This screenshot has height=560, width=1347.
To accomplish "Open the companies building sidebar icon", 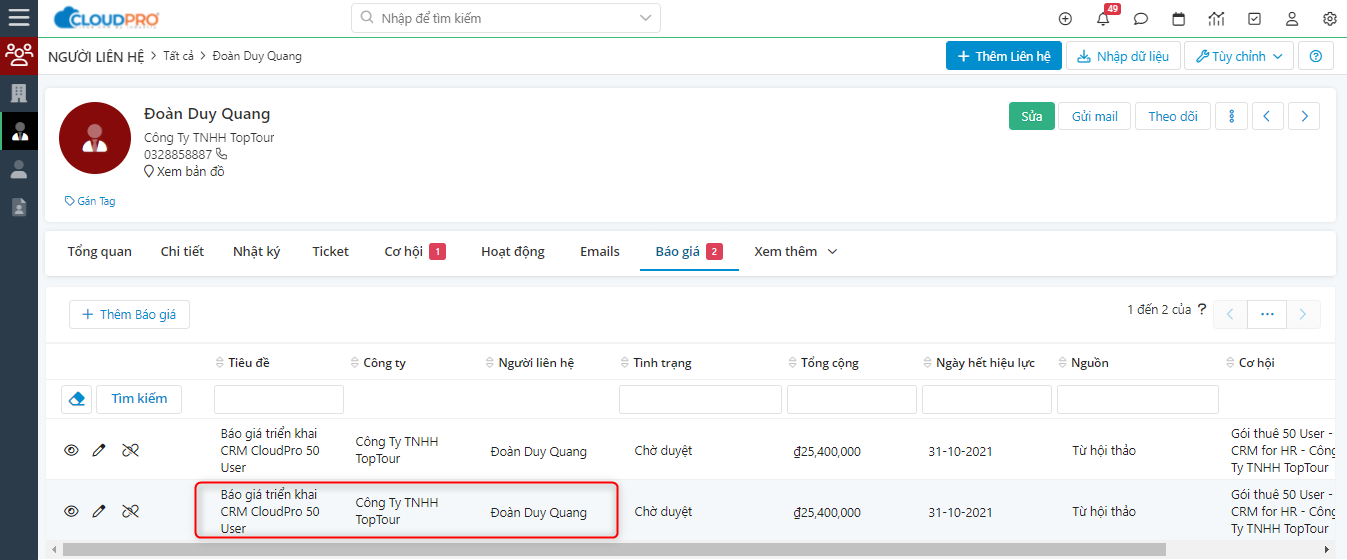I will (x=18, y=93).
